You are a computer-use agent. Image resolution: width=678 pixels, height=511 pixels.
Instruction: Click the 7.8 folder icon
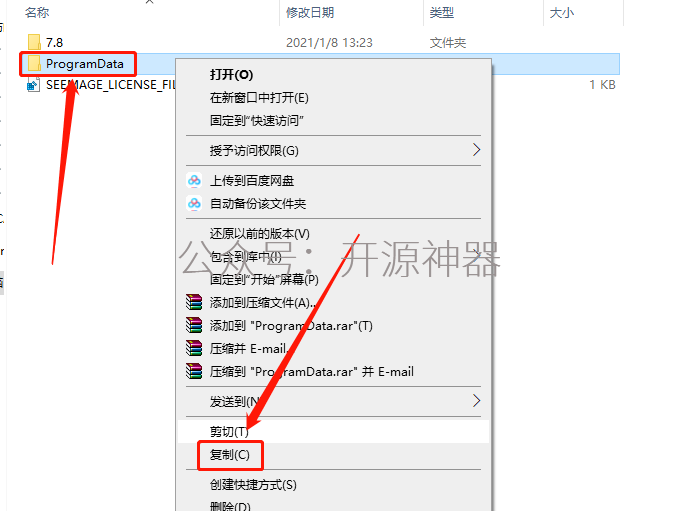(x=34, y=42)
